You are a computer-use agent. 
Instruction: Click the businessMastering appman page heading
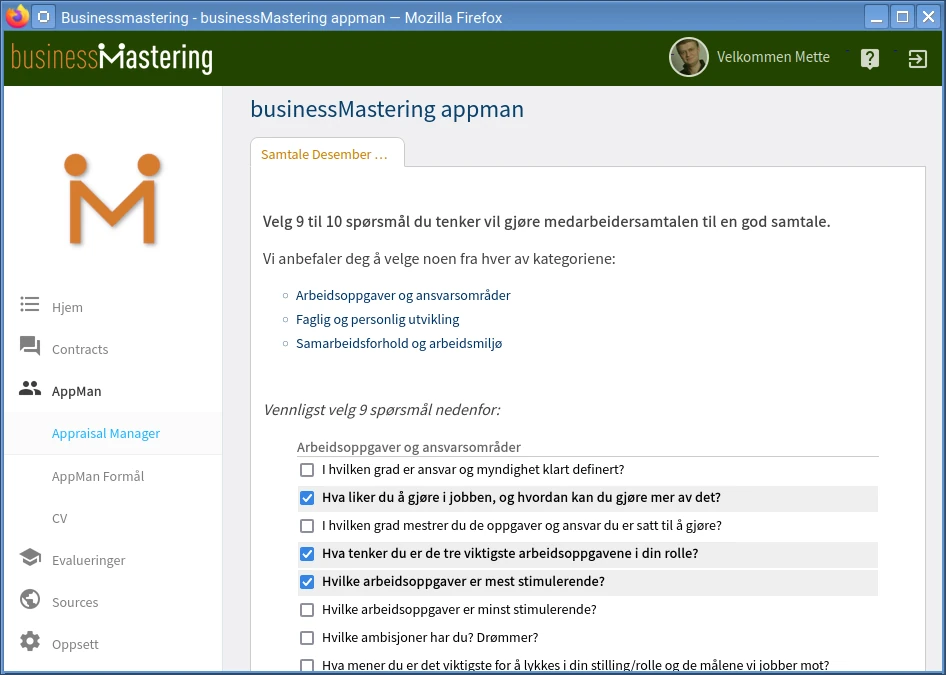click(x=387, y=110)
